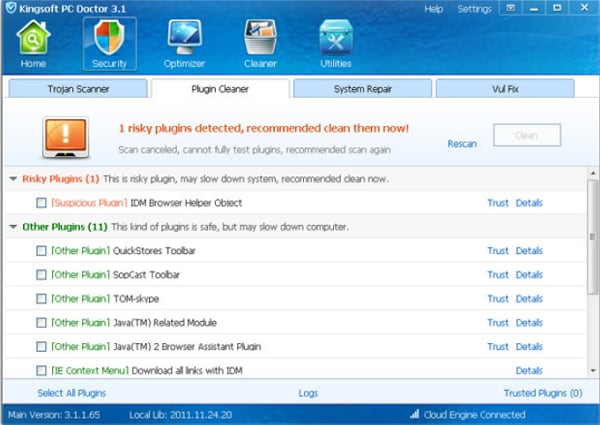Switch to the System Repair tab
Viewport: 600px width, 425px height.
click(x=362, y=89)
